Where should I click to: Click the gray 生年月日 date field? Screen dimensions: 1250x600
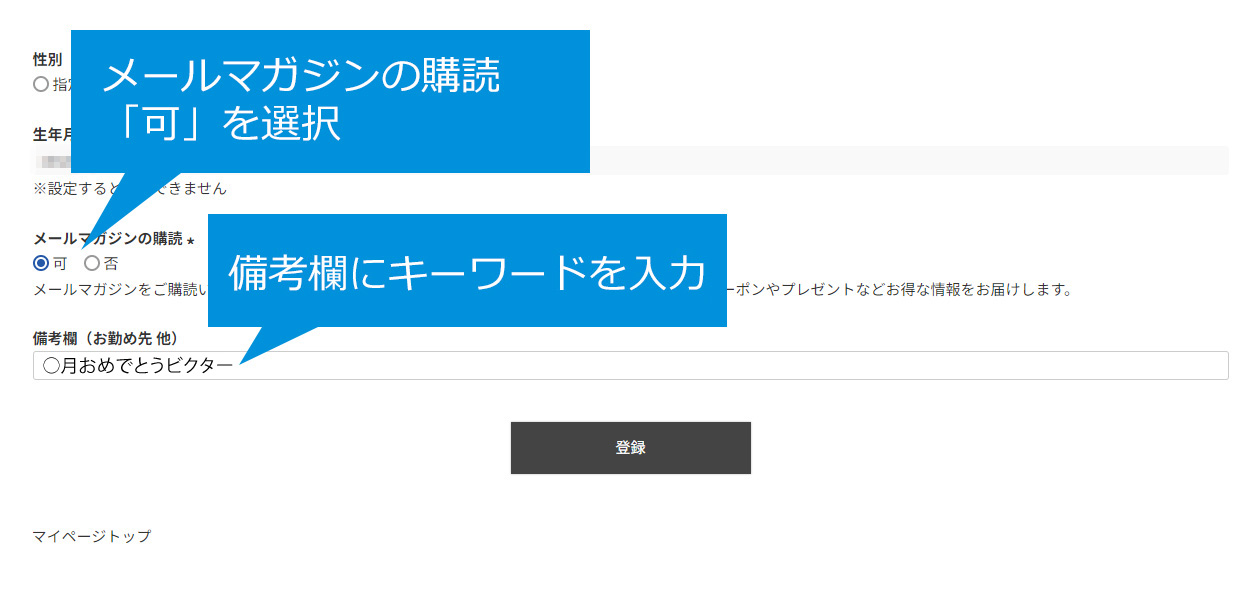[908, 160]
